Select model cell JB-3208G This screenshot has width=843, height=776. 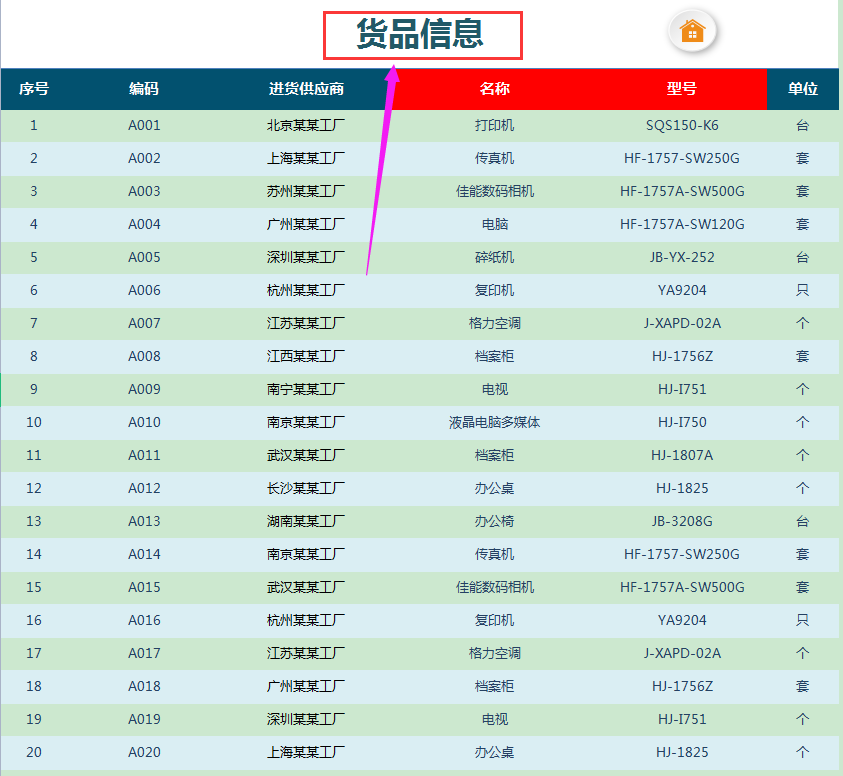coord(682,521)
